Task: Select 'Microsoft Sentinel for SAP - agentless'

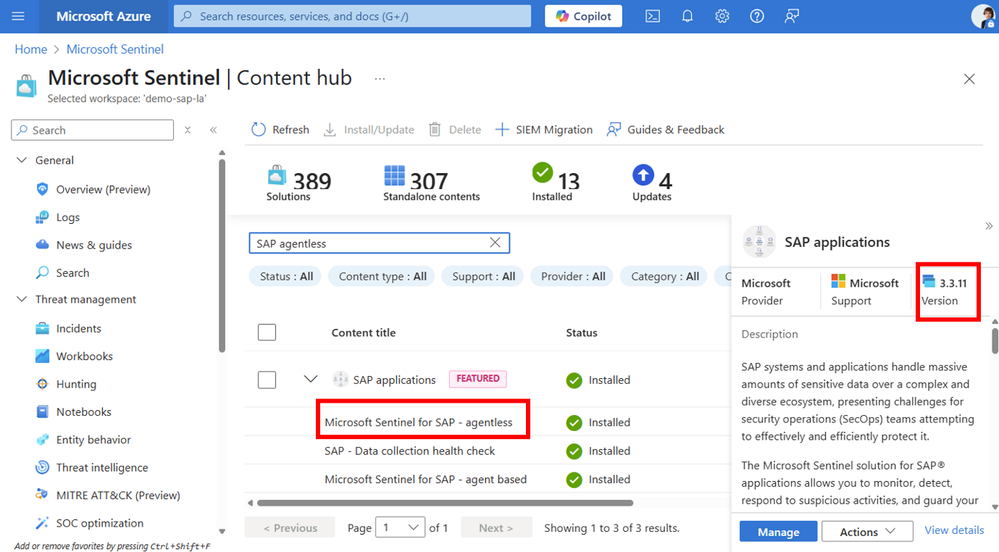Action: point(419,422)
